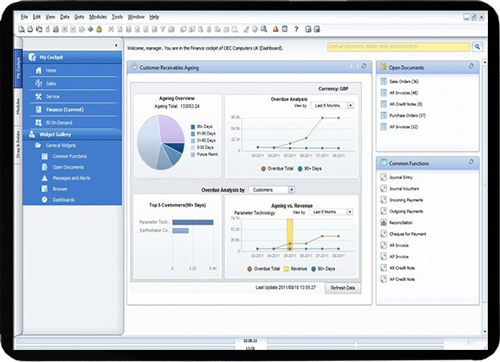Viewport: 500px width, 362px height.
Task: Click the funnel Filter toolbar icon
Action: (x=163, y=29)
